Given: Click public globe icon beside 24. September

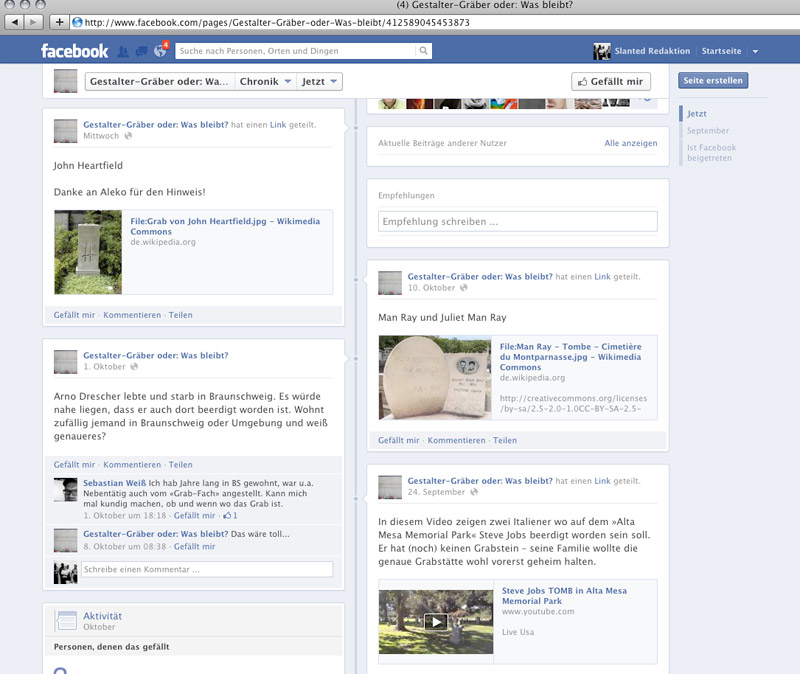Looking at the screenshot, I should (x=474, y=492).
